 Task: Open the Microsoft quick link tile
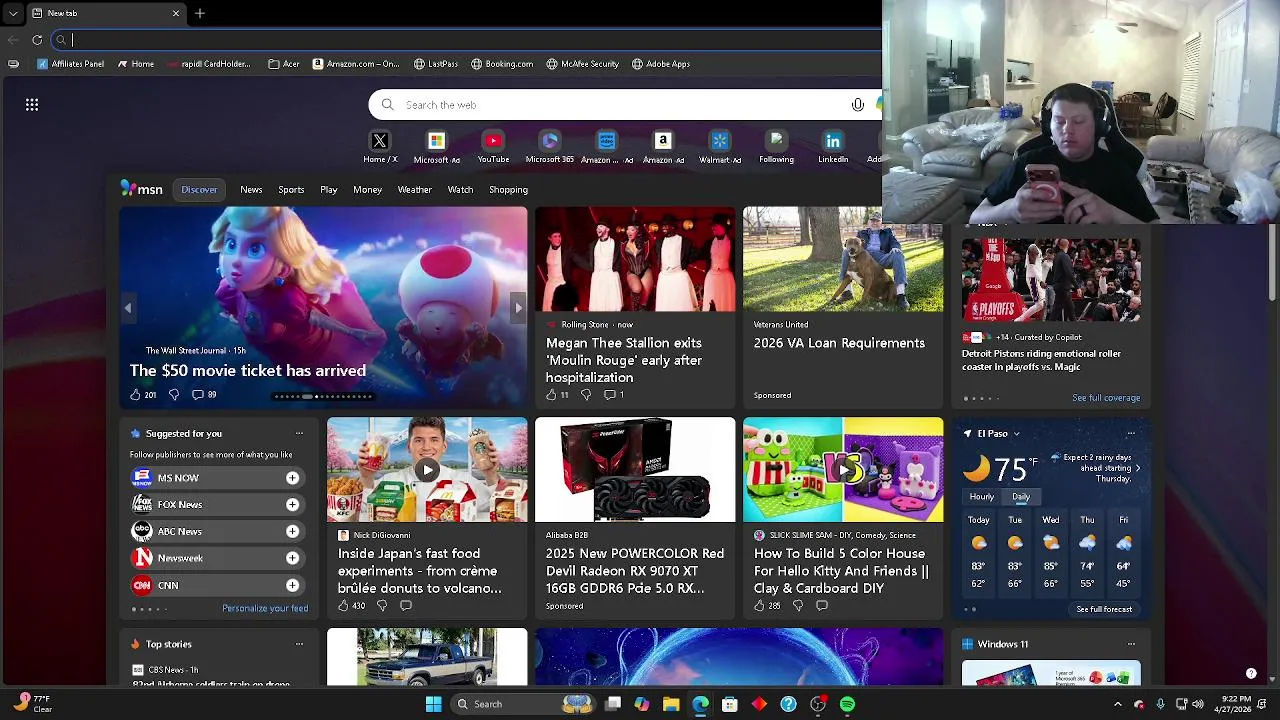[436, 147]
